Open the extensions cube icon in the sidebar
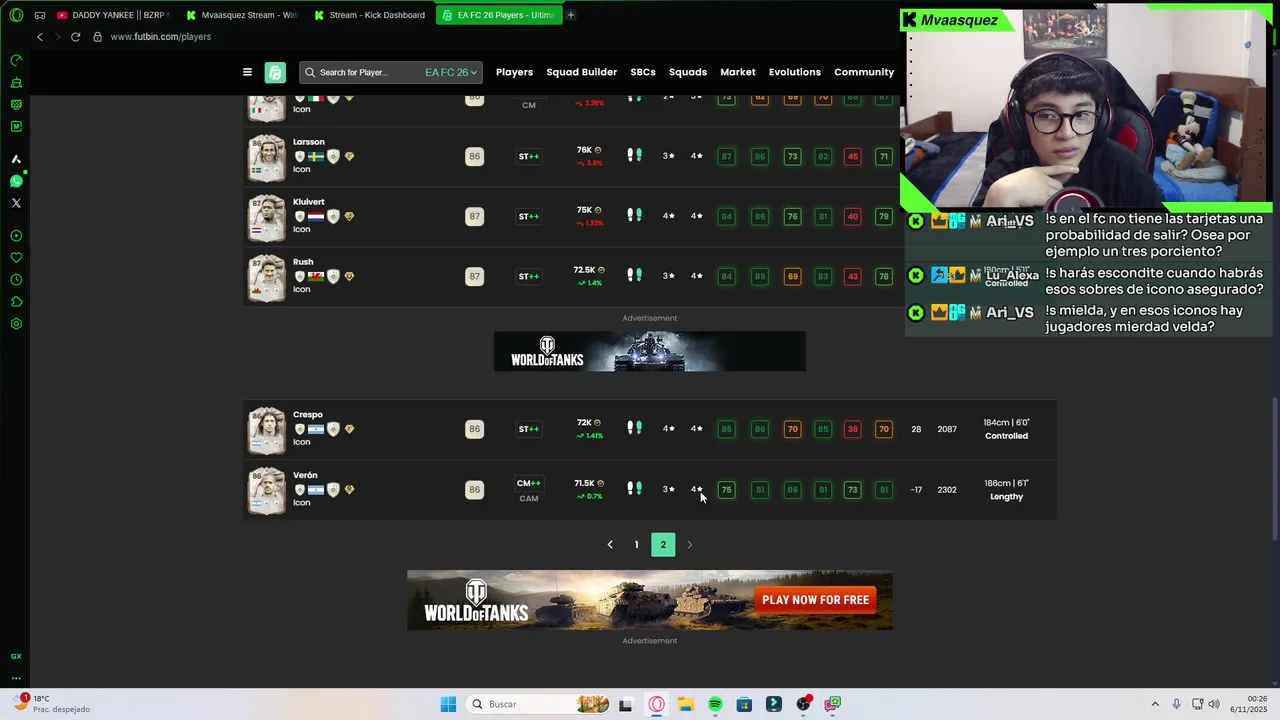This screenshot has width=1280, height=720. point(16,302)
